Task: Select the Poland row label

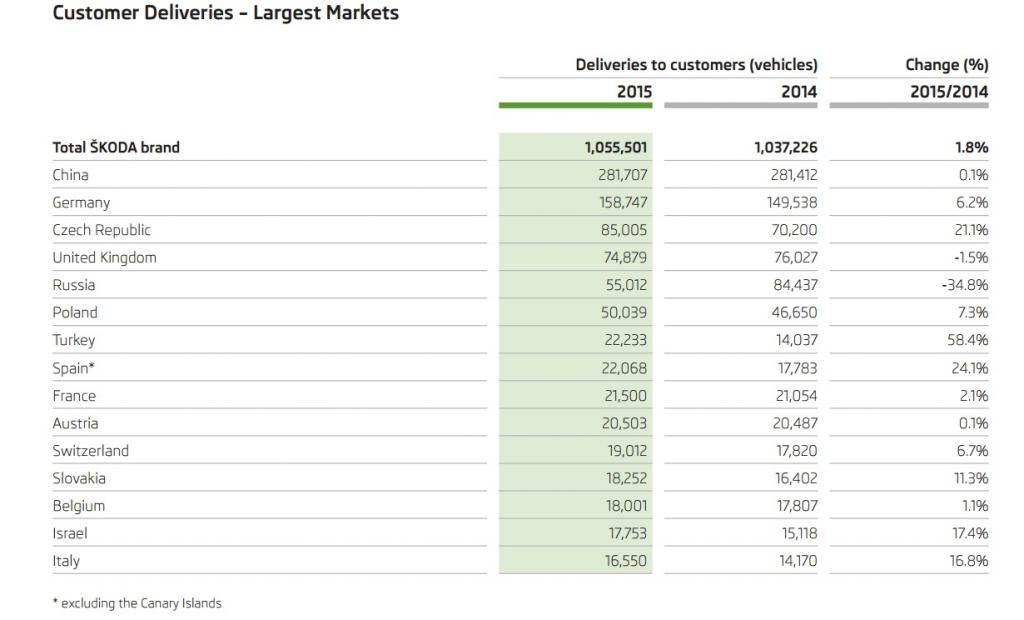Action: (74, 312)
